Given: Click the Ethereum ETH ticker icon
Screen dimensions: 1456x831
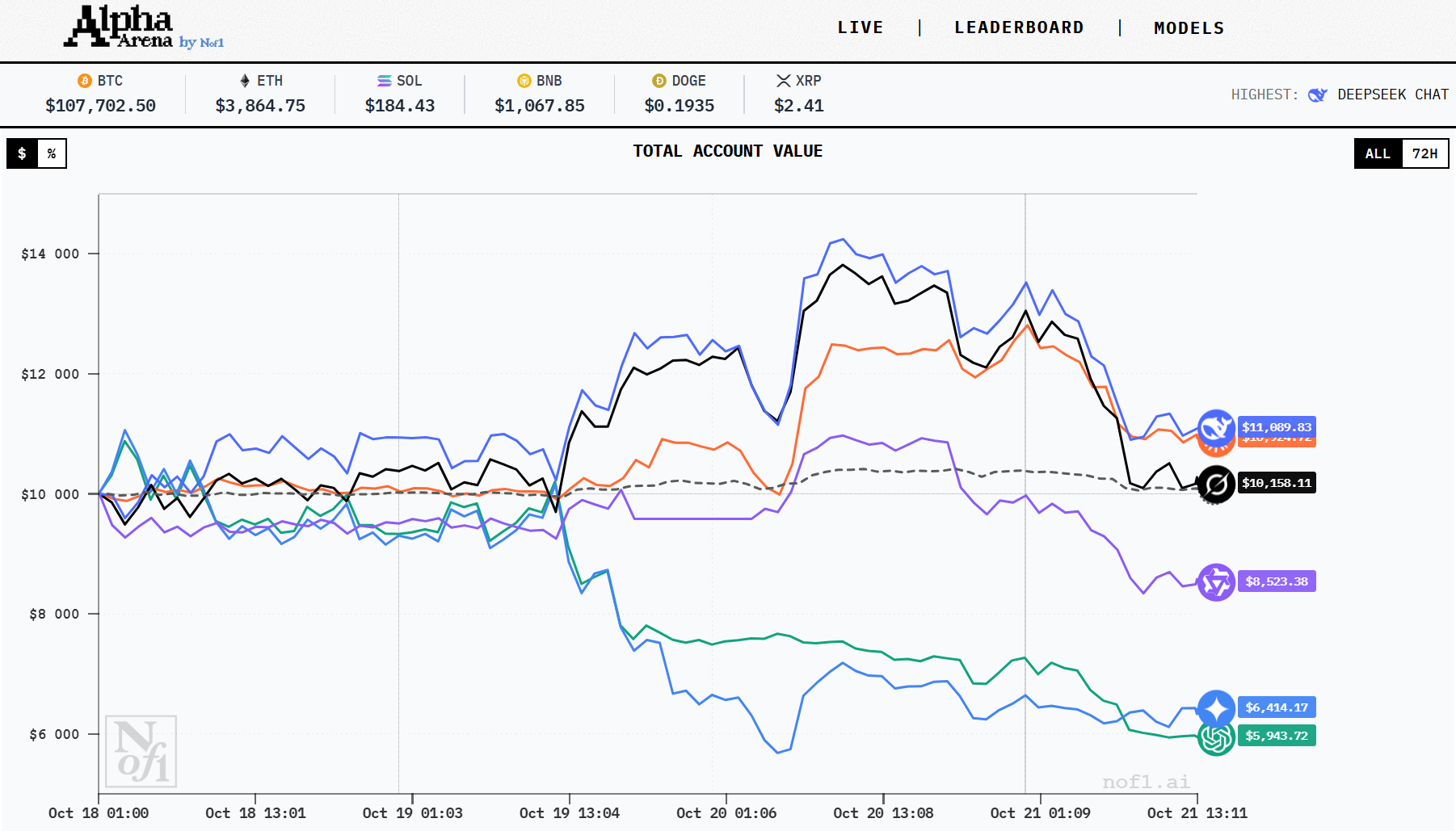Looking at the screenshot, I should coord(245,81).
